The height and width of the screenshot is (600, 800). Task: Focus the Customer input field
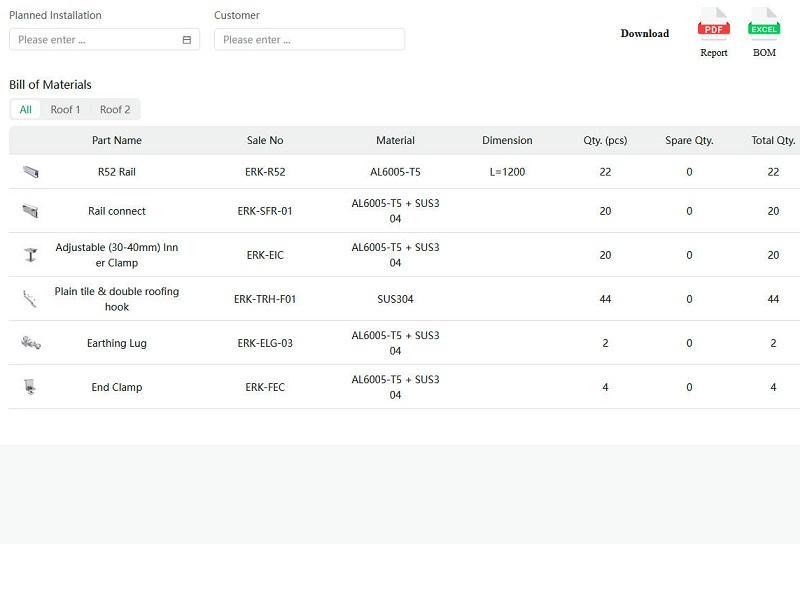(309, 40)
